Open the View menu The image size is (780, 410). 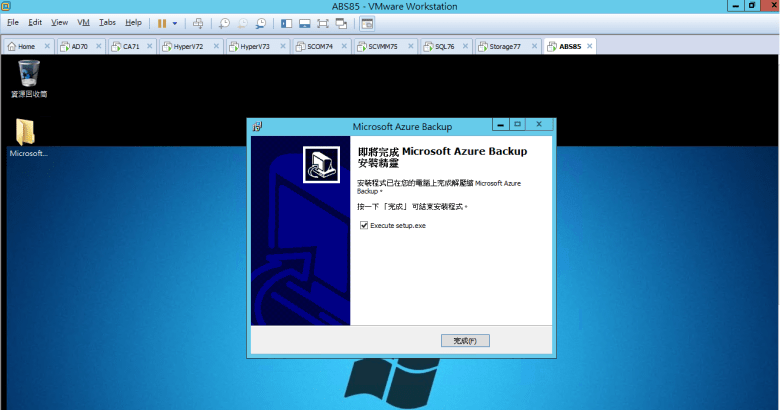[x=59, y=22]
